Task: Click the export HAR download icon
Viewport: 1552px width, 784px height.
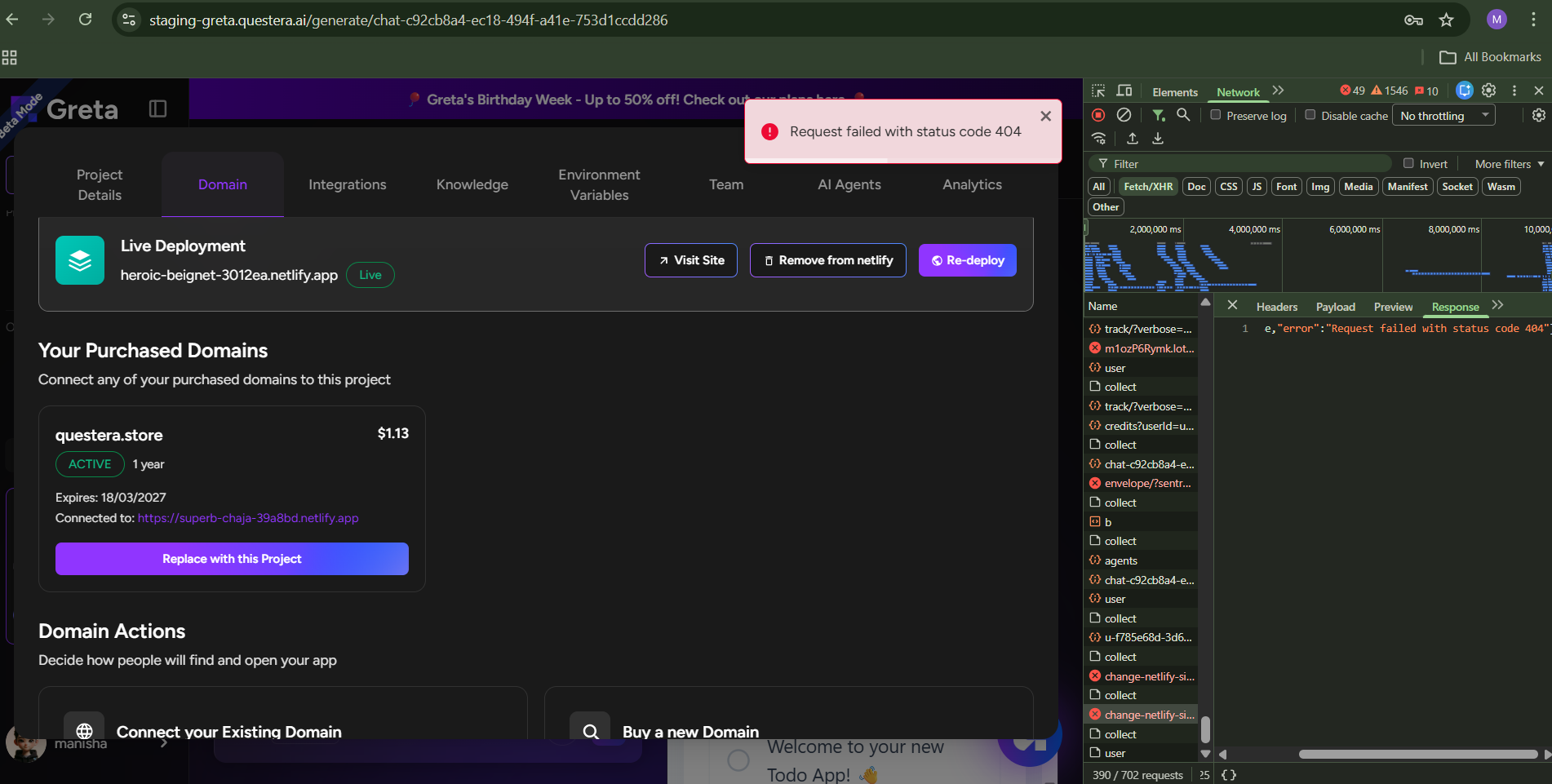Action: (x=1158, y=139)
